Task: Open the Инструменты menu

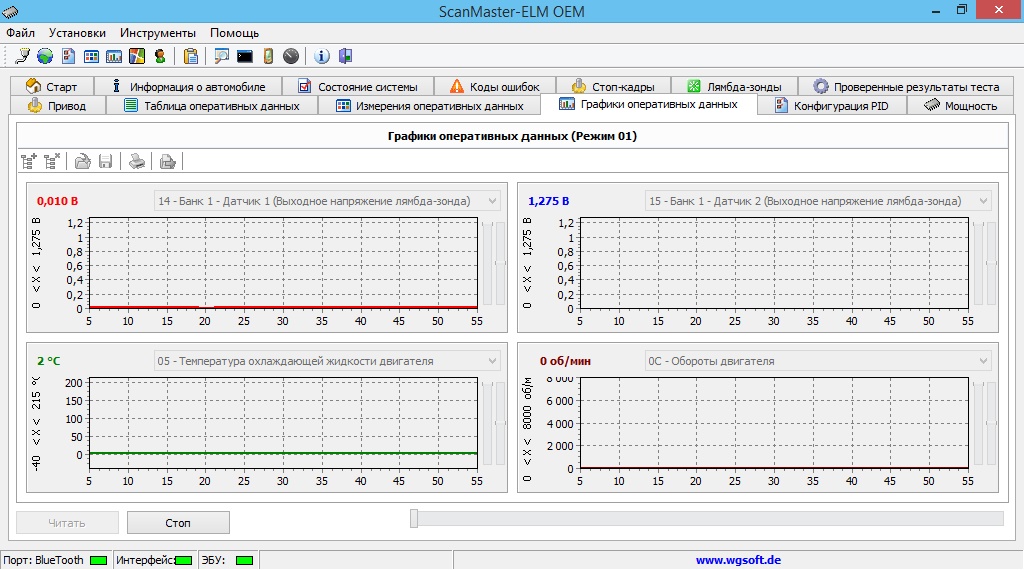Action: point(158,33)
